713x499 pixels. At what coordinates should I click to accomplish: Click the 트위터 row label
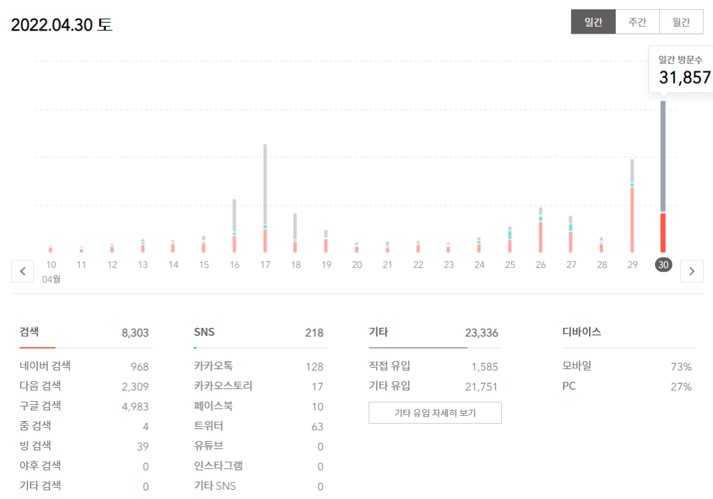[209, 426]
